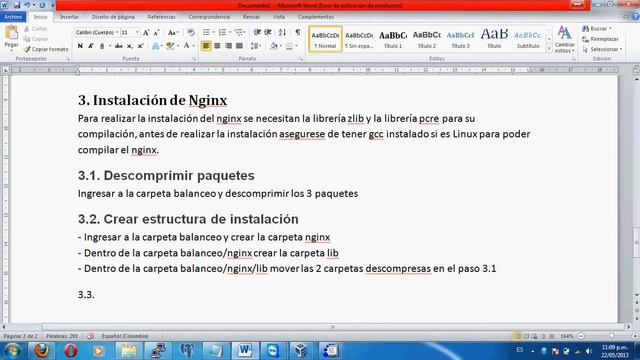Toggle show paragraph marks (¶)
640x360 pixels.
[x=298, y=32]
